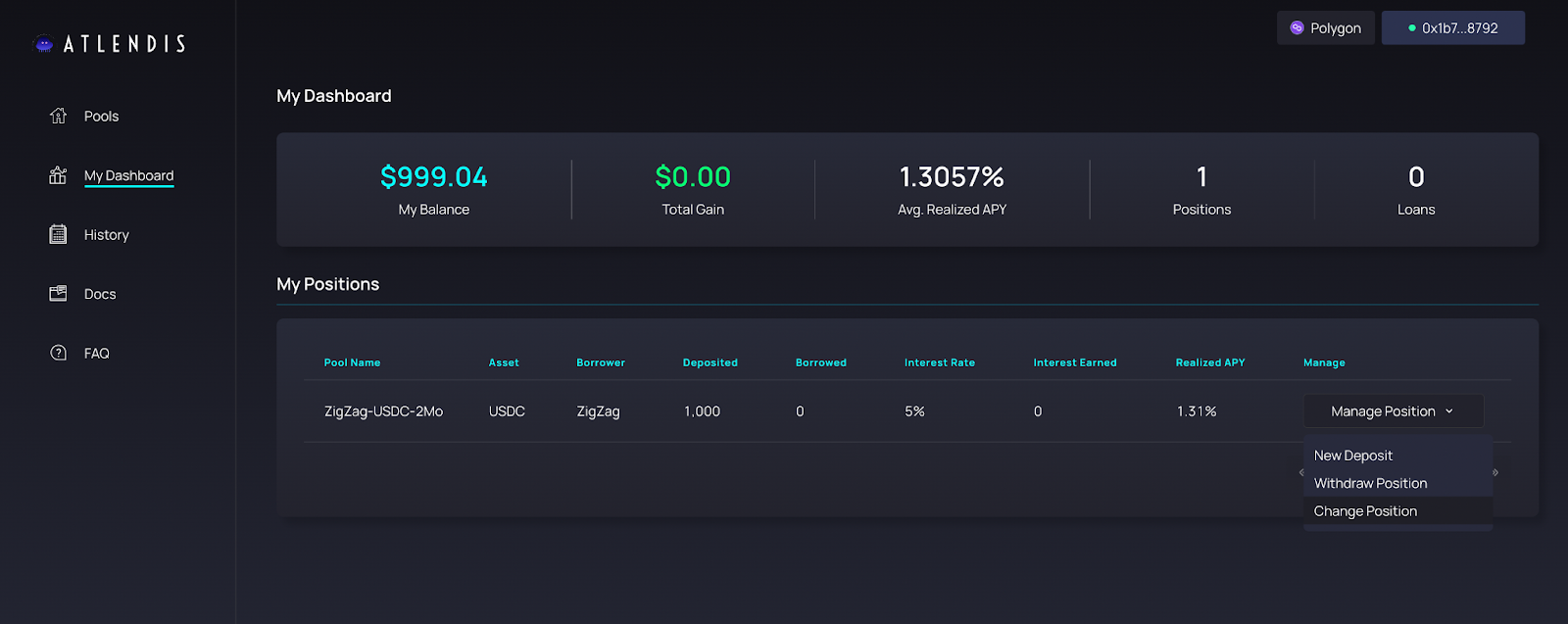Click the ZigZag borrower cell
This screenshot has height=624, width=1568.
click(x=598, y=411)
